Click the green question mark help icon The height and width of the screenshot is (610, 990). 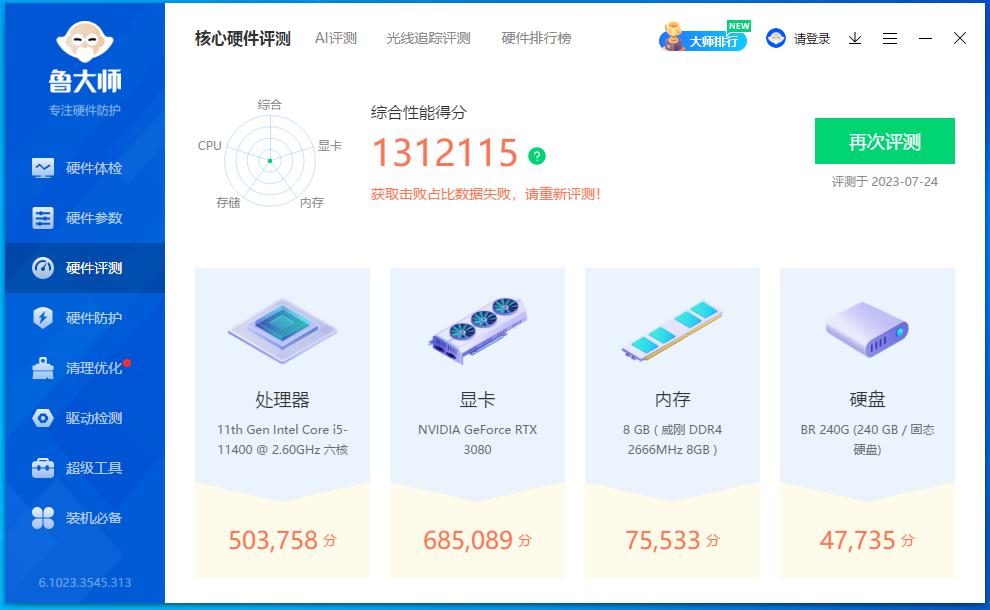(x=537, y=156)
